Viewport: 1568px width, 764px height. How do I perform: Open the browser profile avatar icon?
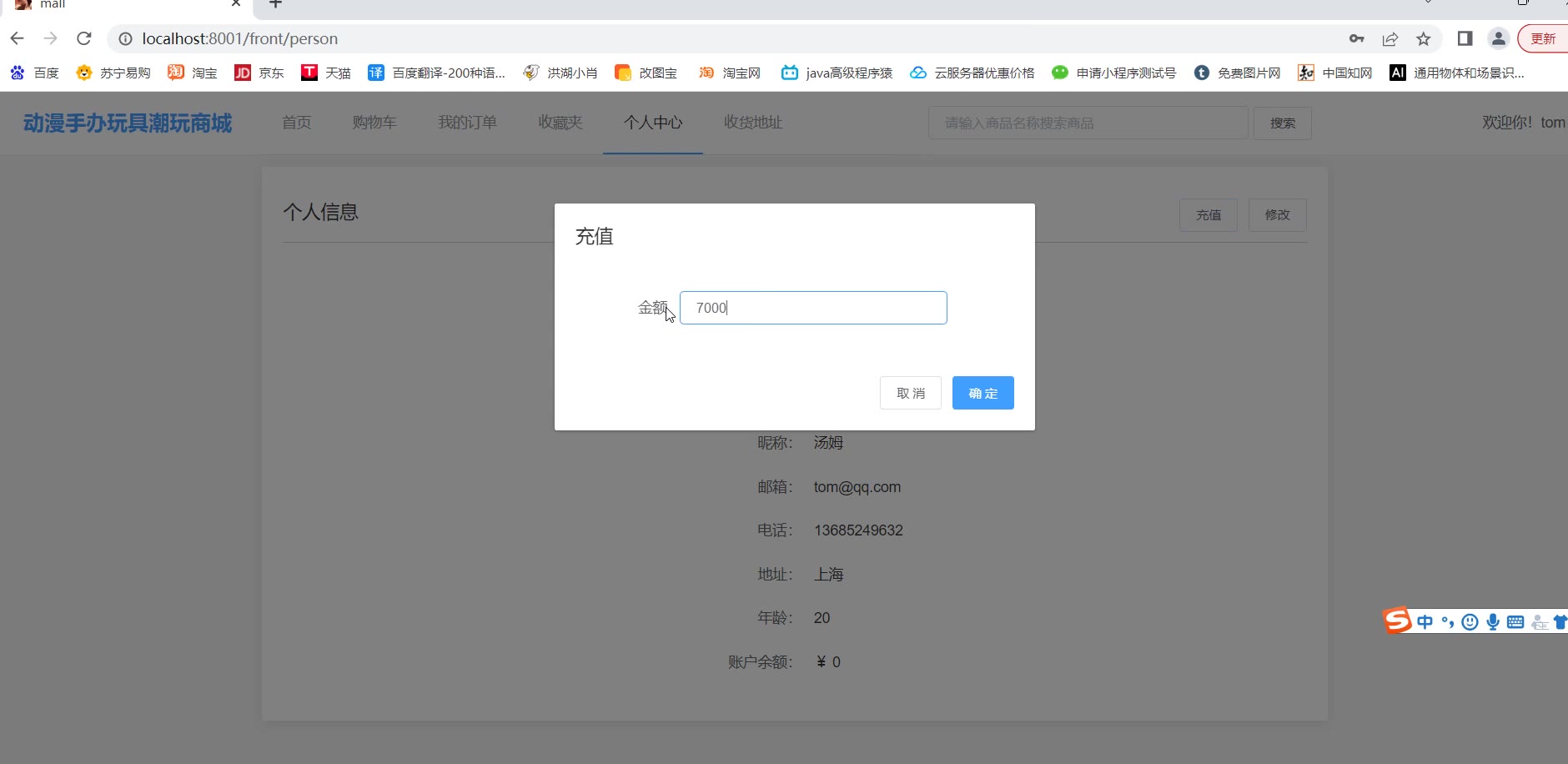(1499, 38)
